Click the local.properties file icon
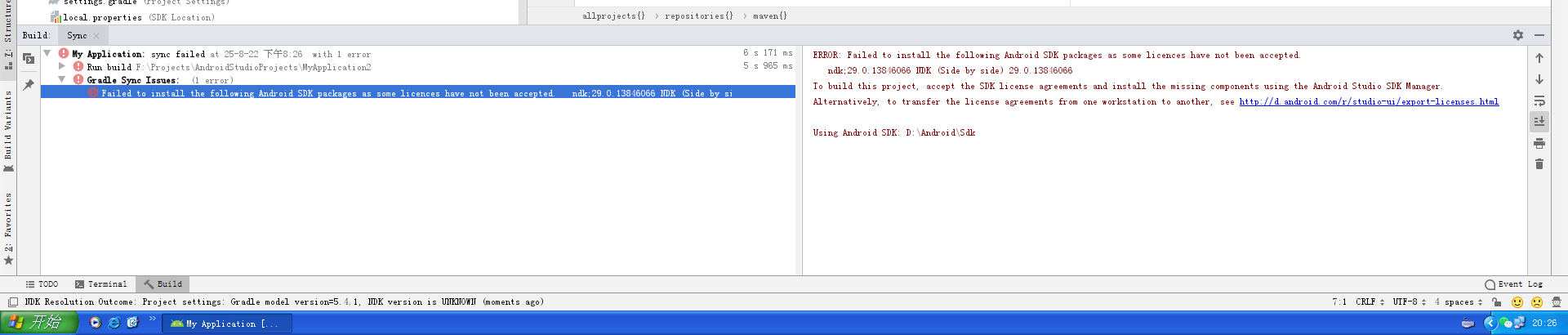 click(x=56, y=17)
